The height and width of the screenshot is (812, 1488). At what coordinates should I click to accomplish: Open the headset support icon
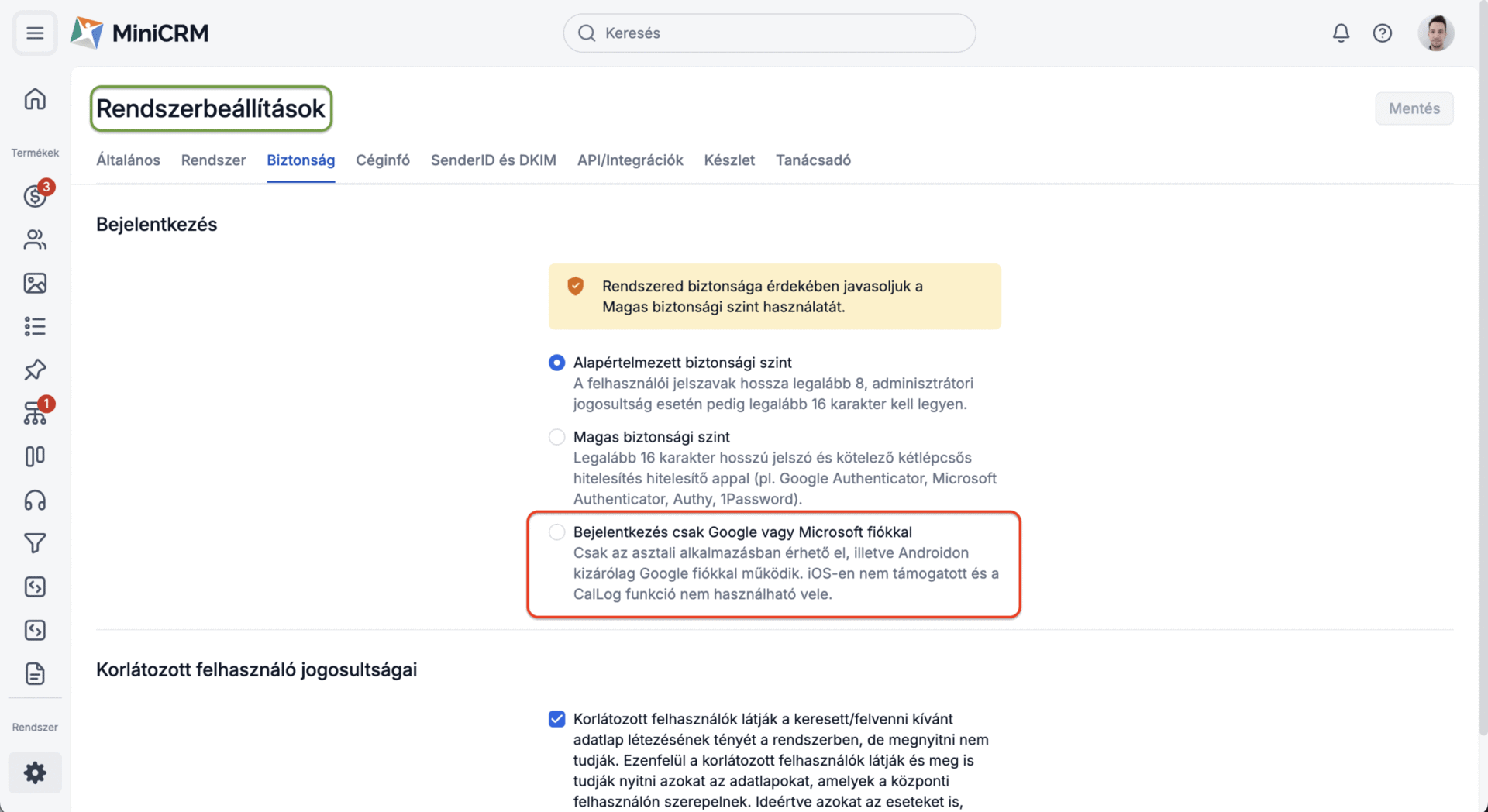35,501
